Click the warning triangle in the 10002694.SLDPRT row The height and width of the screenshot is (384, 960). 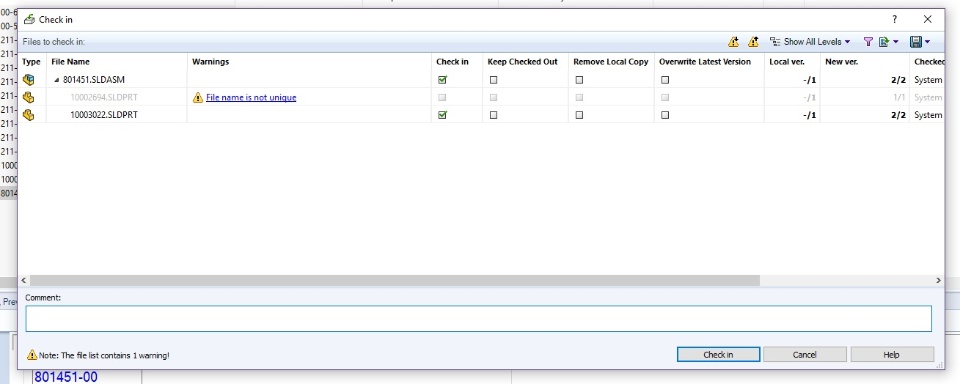tap(198, 97)
